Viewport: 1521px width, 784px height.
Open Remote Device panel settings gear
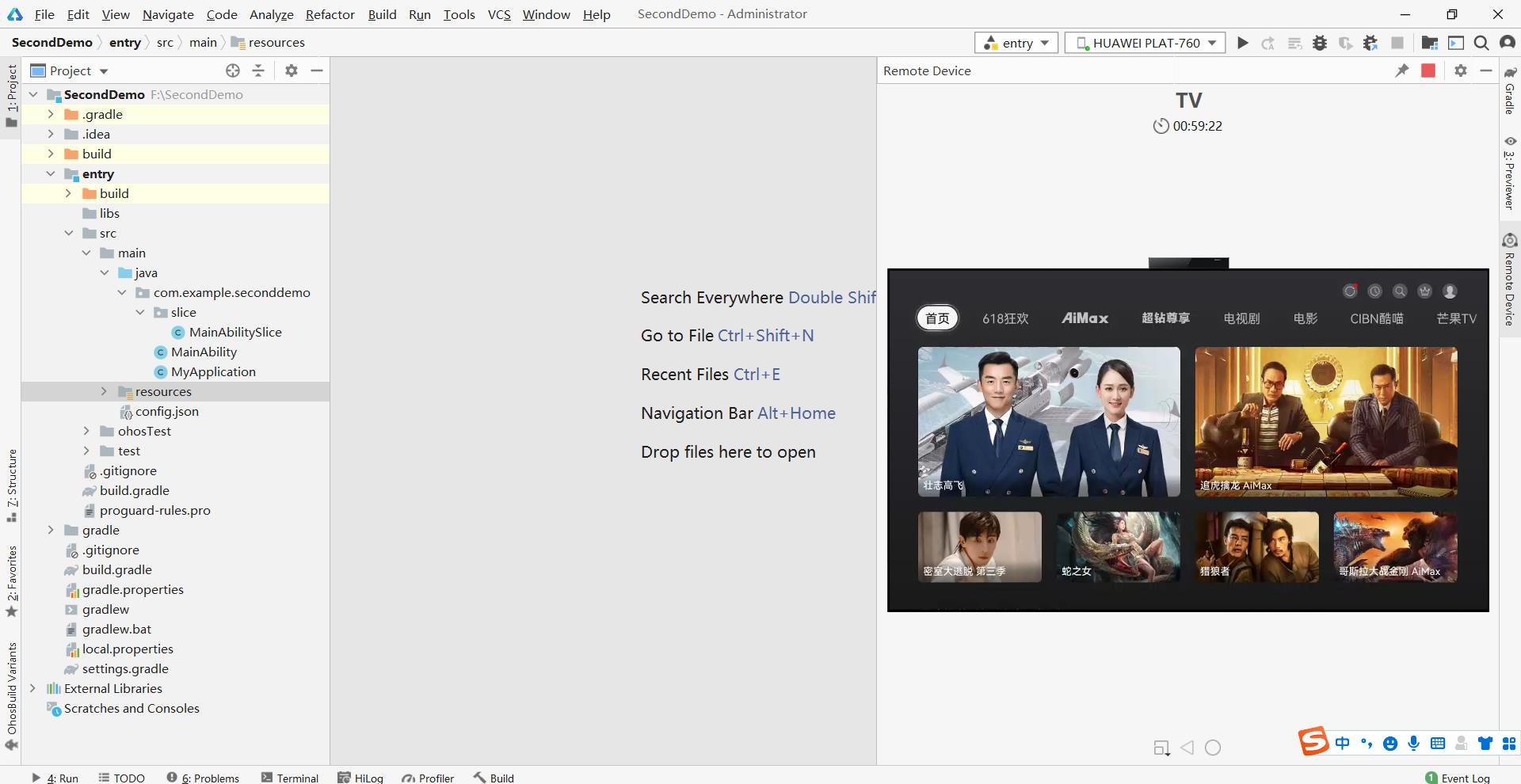[x=1461, y=70]
